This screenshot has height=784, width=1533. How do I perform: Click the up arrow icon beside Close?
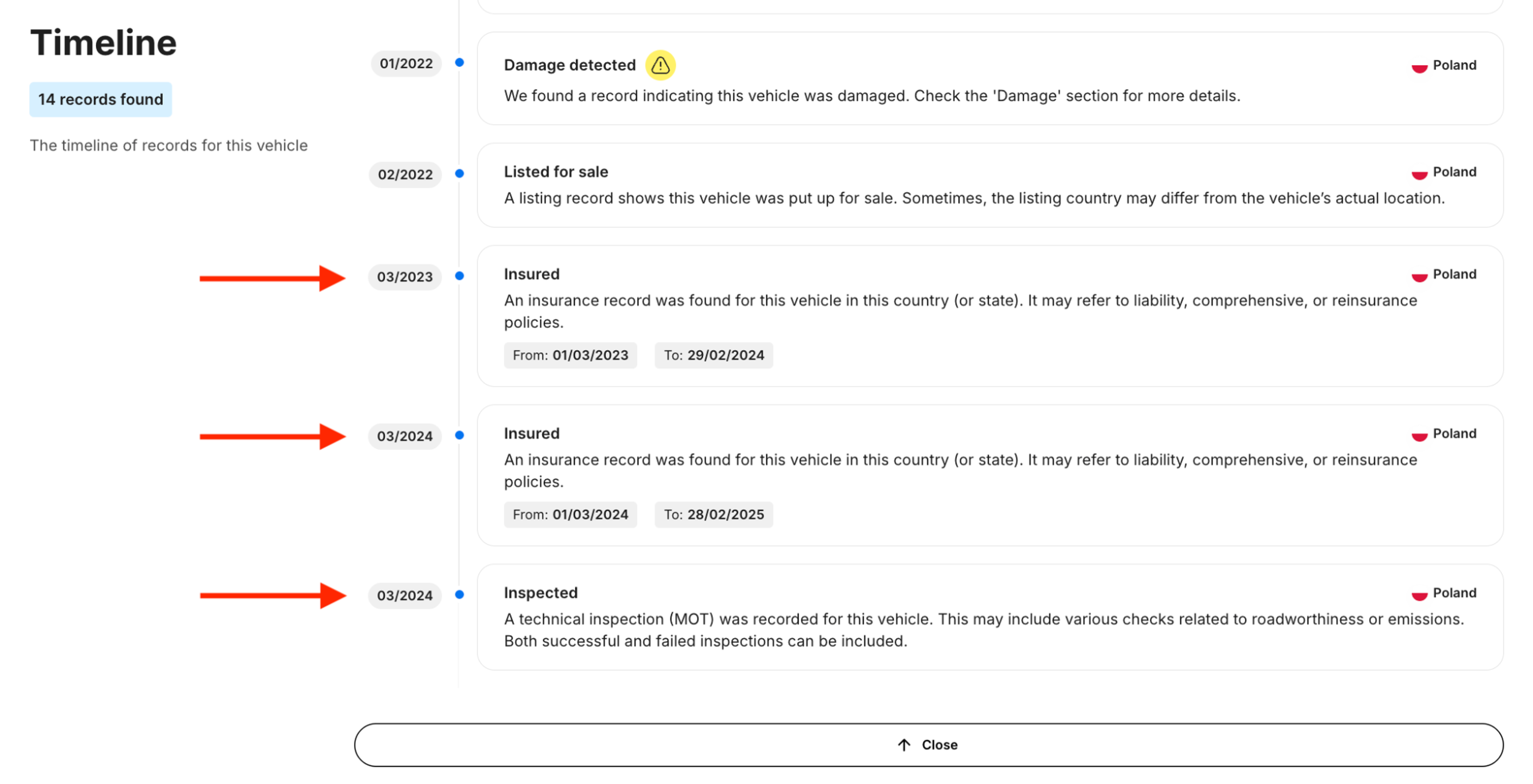coord(904,745)
